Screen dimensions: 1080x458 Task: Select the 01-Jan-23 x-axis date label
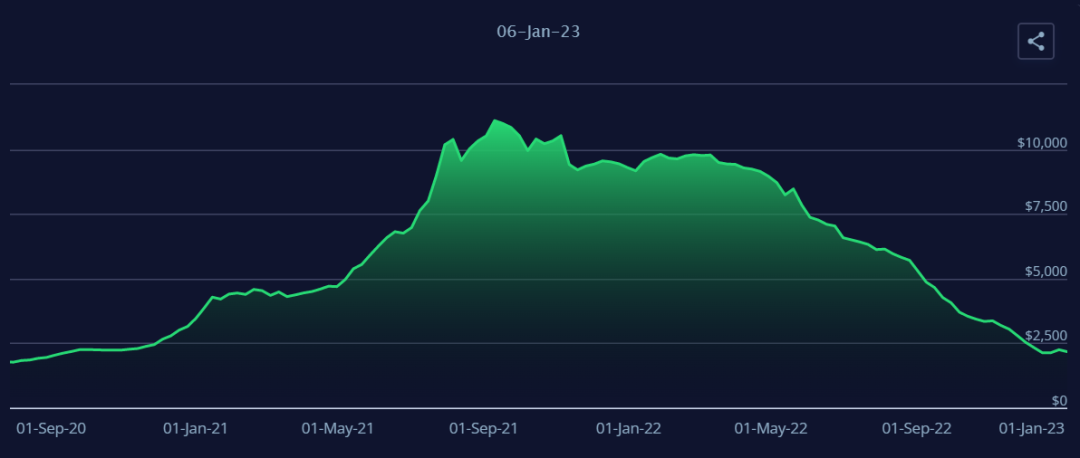coord(1034,428)
